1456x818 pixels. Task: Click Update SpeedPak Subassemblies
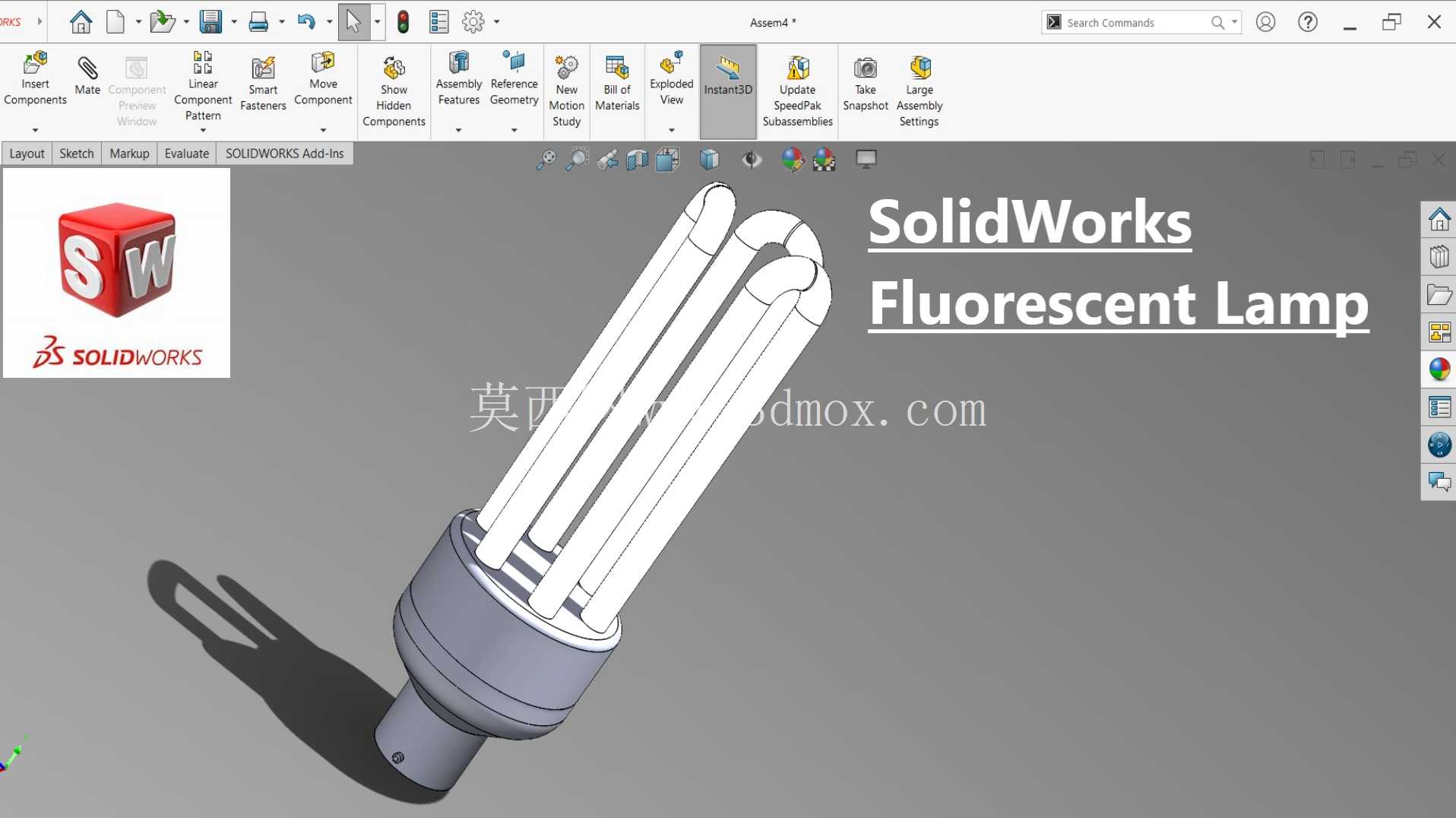point(797,91)
